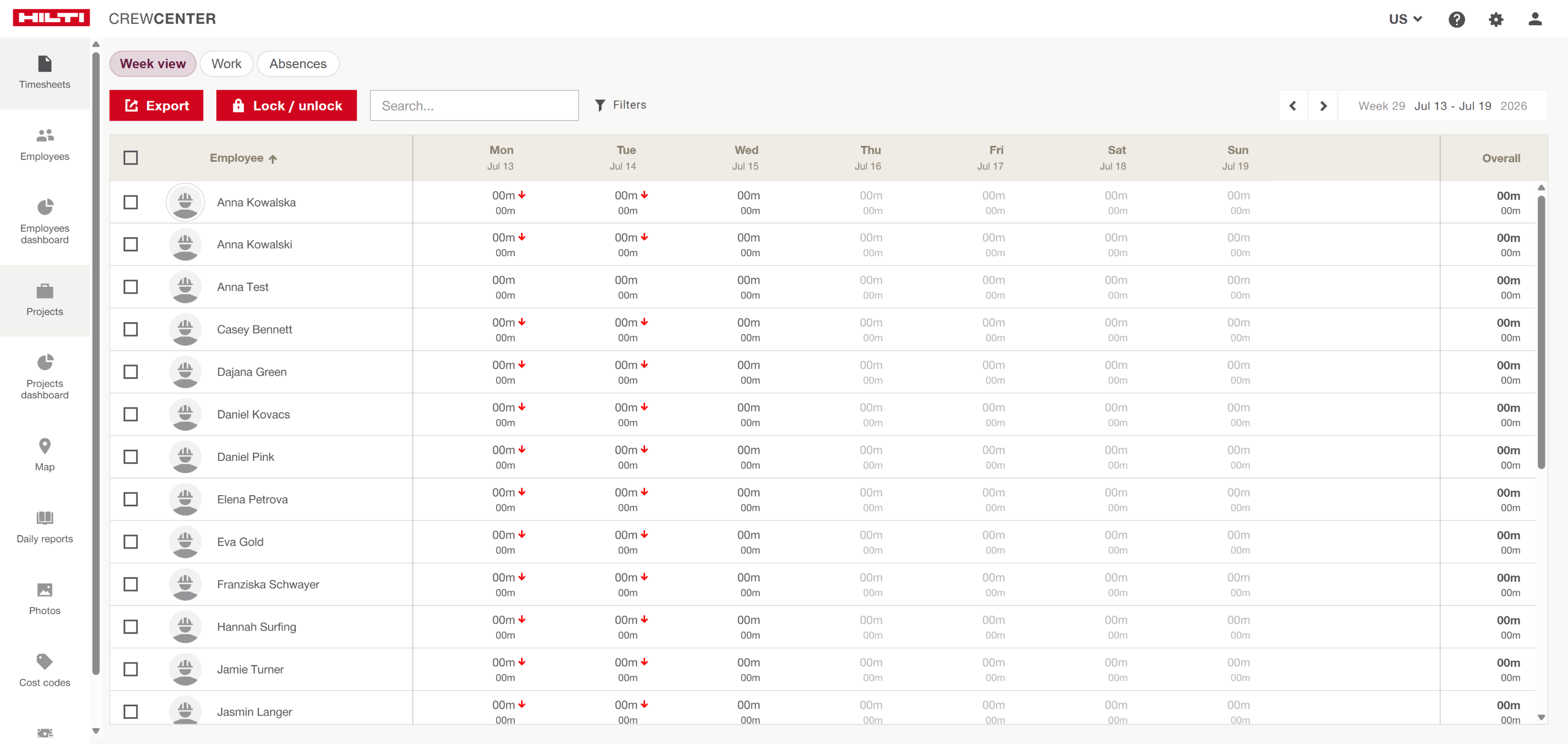
Task: Open the Employees dashboard pie chart icon
Action: pos(45,207)
